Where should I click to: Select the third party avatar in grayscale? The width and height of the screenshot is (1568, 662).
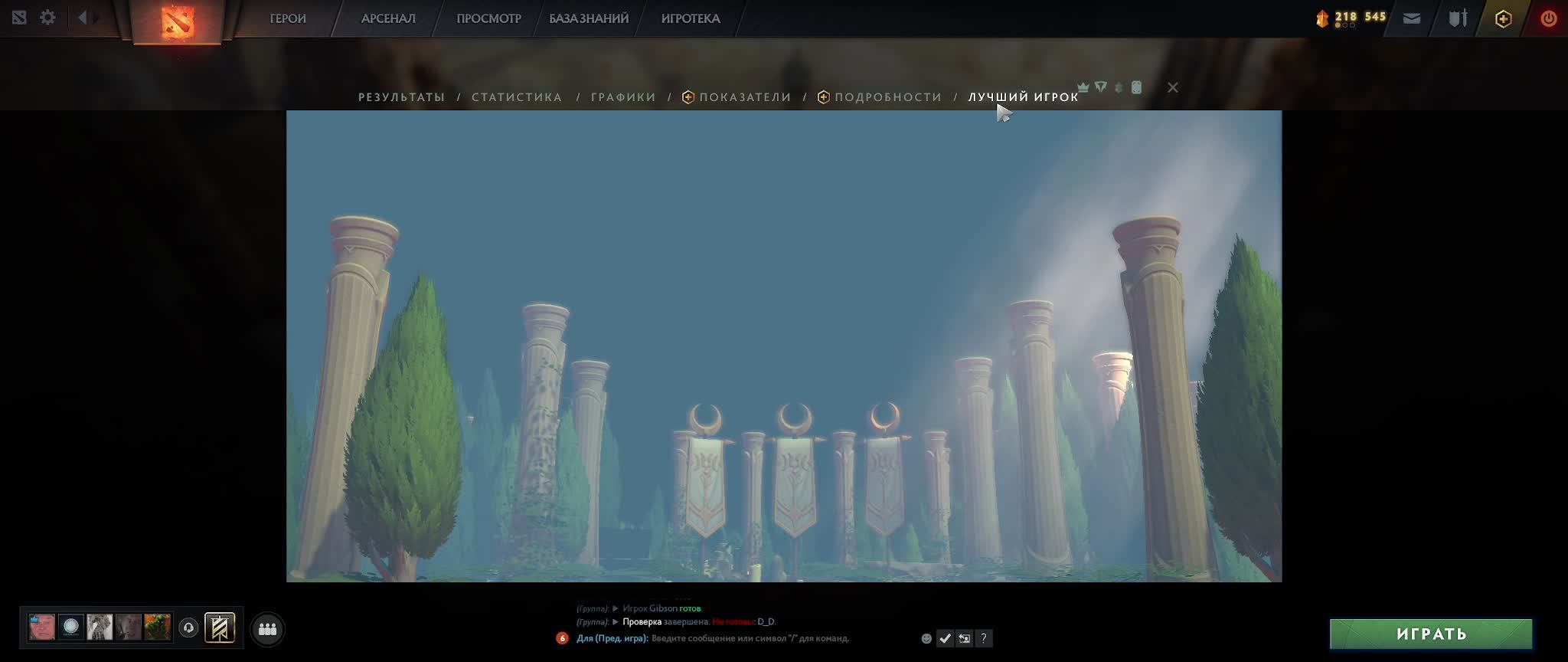click(x=100, y=627)
